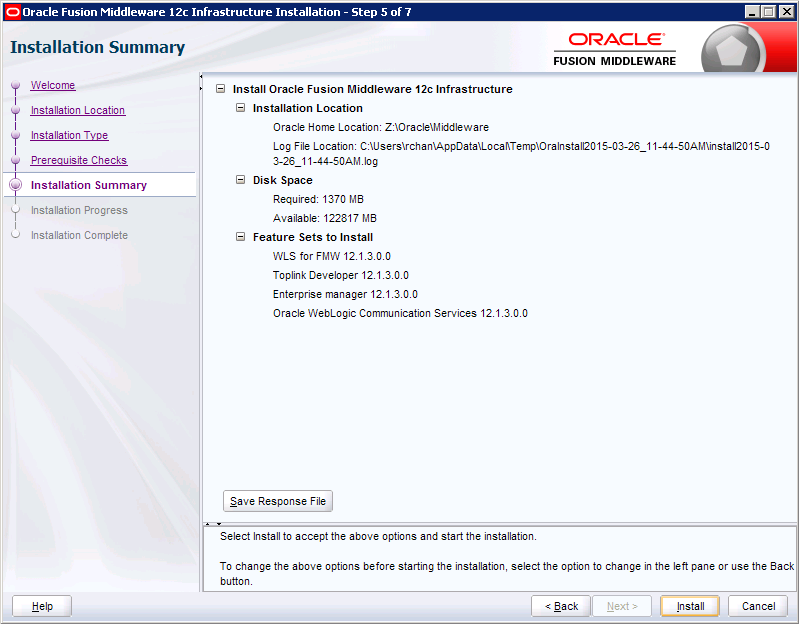799x624 pixels.
Task: Collapse the Installation Location section
Action: [241, 107]
